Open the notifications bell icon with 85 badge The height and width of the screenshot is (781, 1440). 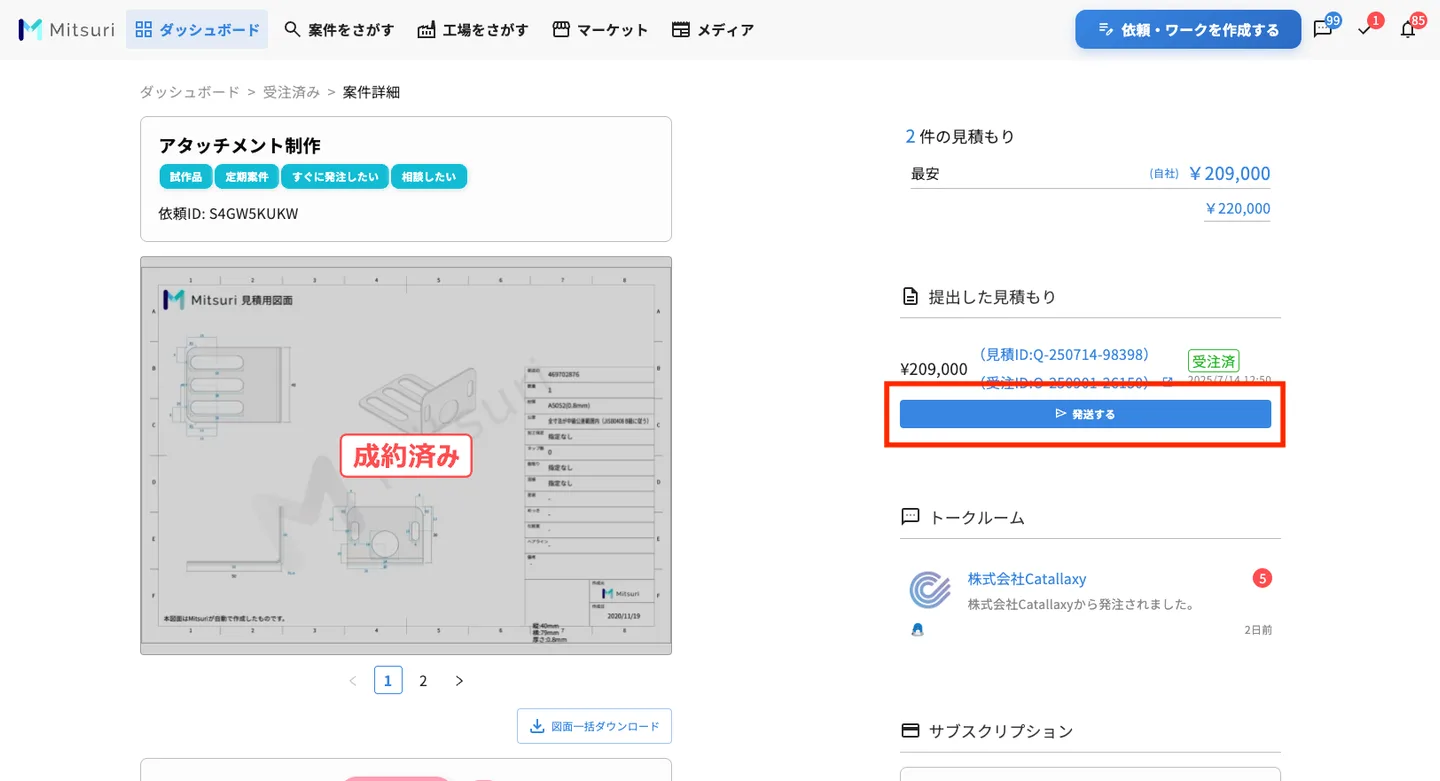point(1408,30)
